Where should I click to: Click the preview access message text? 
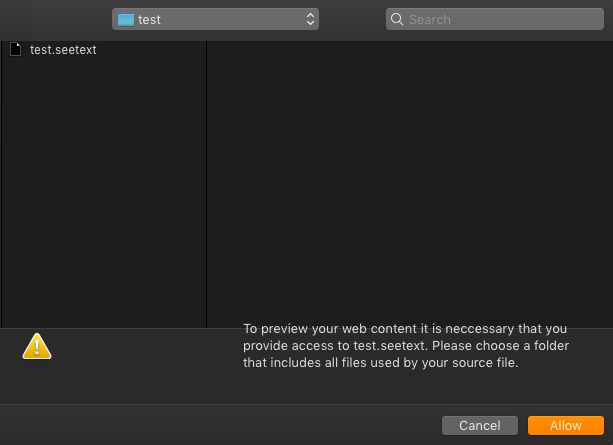406,346
